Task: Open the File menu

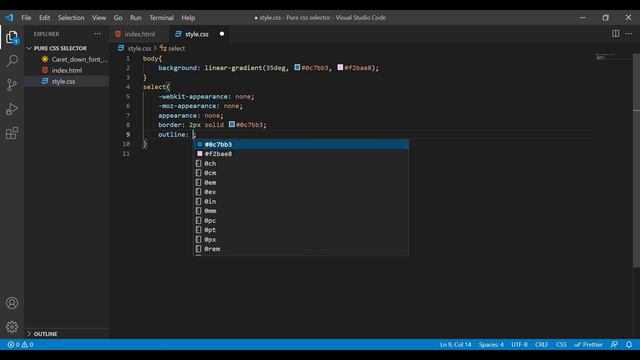Action: click(x=26, y=18)
